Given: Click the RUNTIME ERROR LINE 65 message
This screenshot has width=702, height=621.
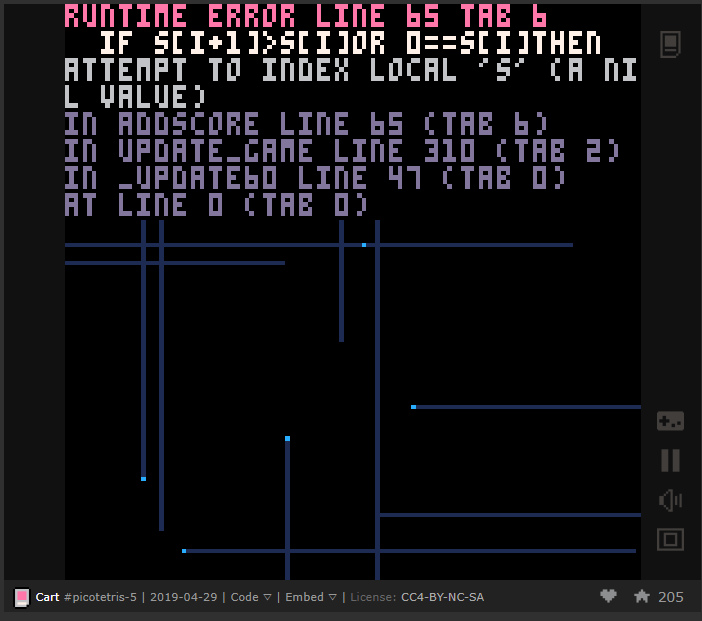Looking at the screenshot, I should 305,16.
